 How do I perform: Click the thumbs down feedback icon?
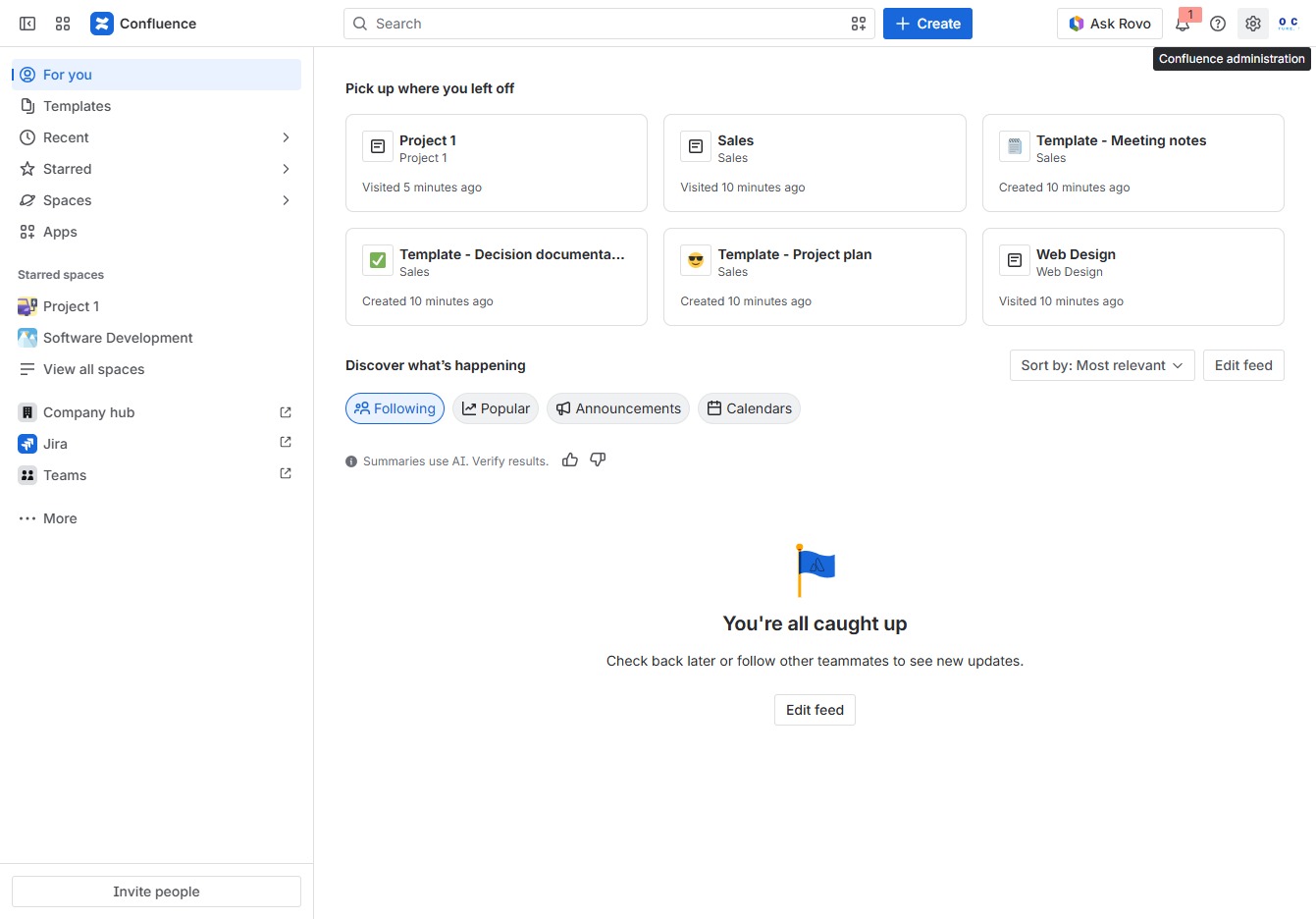click(598, 459)
